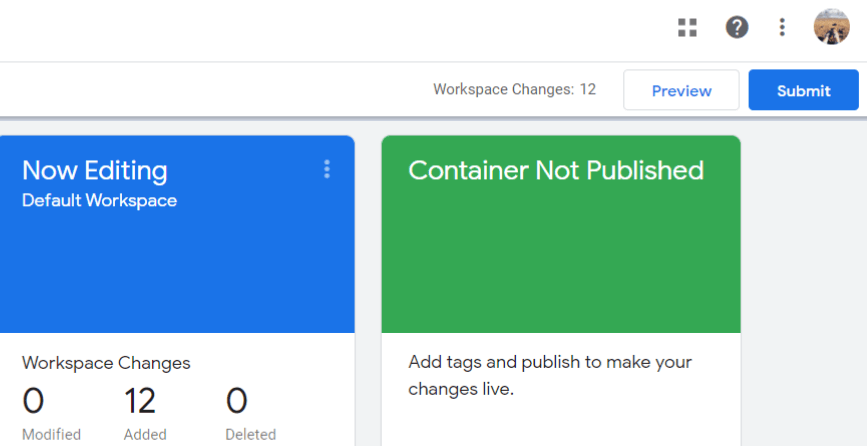Click the Workspace Changes card heading
Image resolution: width=867 pixels, height=446 pixels.
106,363
